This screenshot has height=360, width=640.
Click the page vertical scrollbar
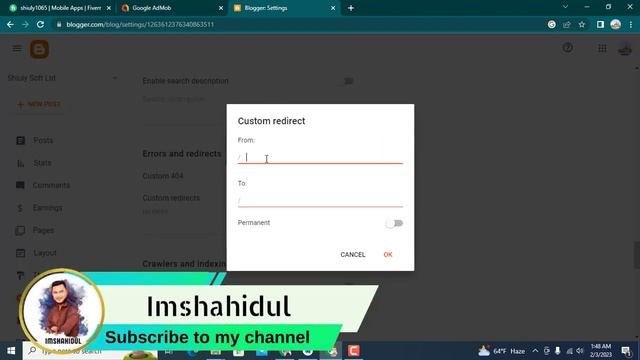(636, 255)
